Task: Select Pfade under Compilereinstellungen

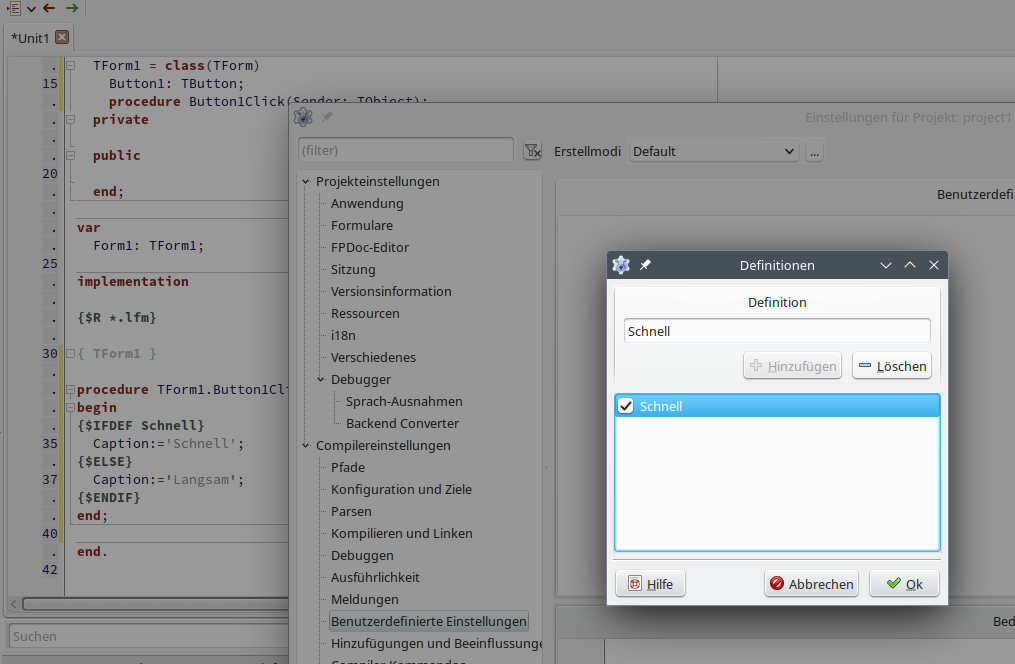Action: pyautogui.click(x=348, y=467)
